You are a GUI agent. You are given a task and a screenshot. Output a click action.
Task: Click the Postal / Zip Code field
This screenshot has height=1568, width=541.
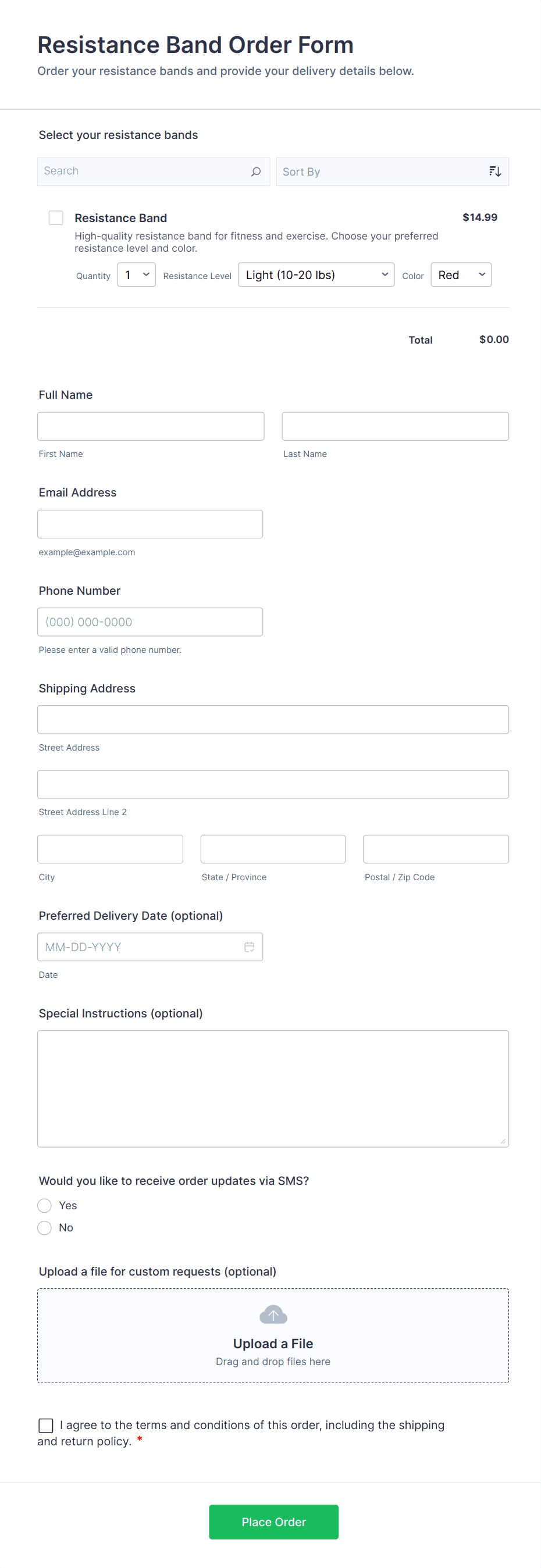click(436, 849)
